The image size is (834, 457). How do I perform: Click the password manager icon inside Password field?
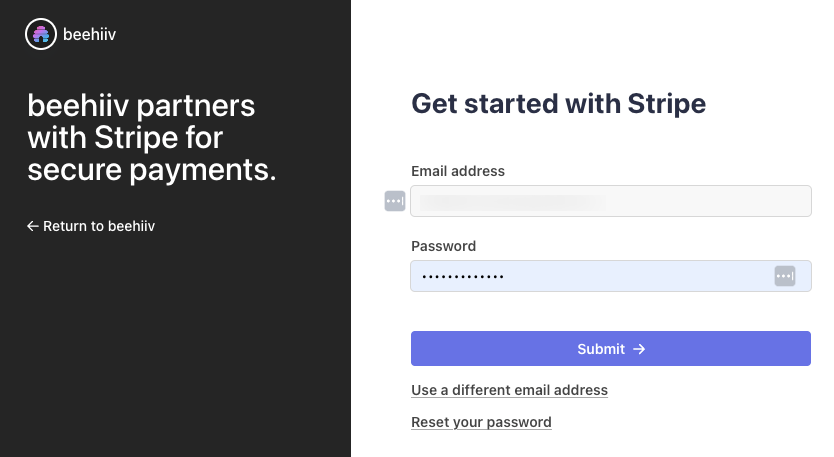(x=785, y=276)
